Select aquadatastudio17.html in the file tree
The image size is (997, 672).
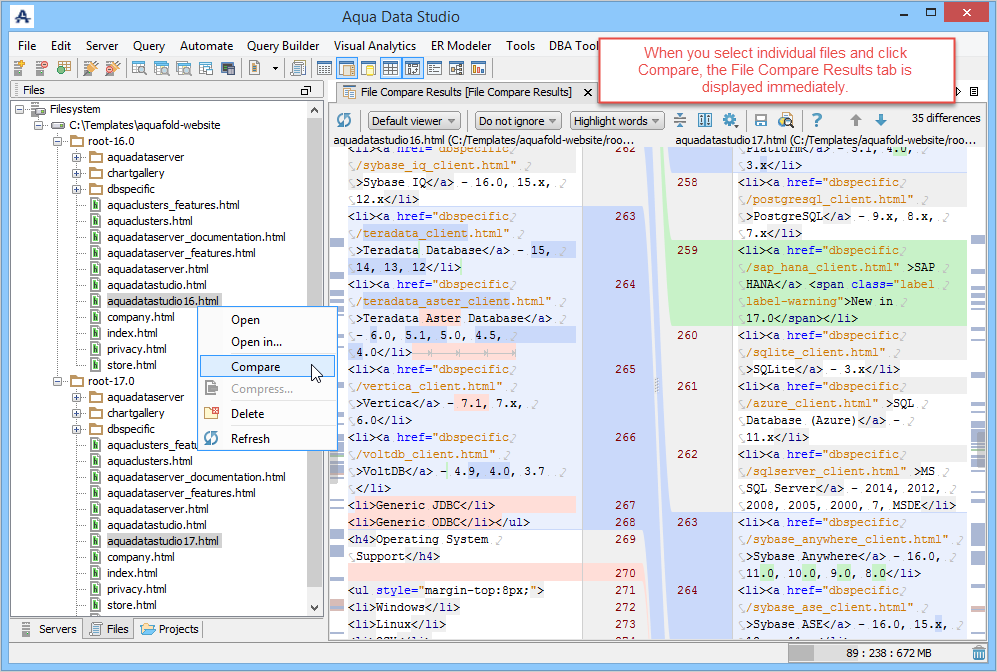pos(162,541)
